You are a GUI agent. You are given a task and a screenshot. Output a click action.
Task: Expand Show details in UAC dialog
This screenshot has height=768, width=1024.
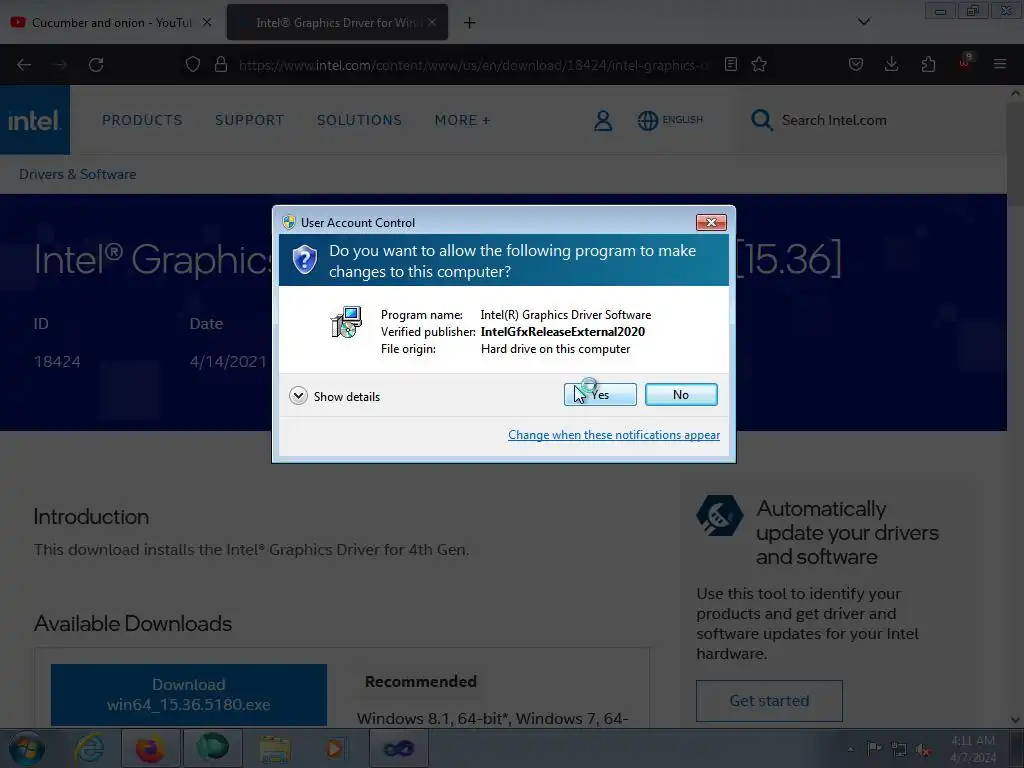pos(334,396)
